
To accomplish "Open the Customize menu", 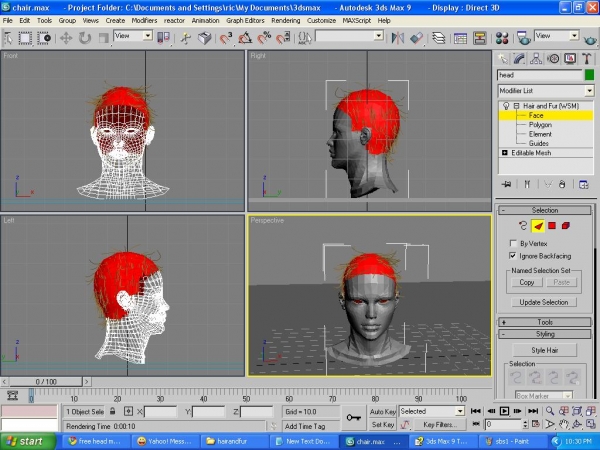I will [x=321, y=21].
